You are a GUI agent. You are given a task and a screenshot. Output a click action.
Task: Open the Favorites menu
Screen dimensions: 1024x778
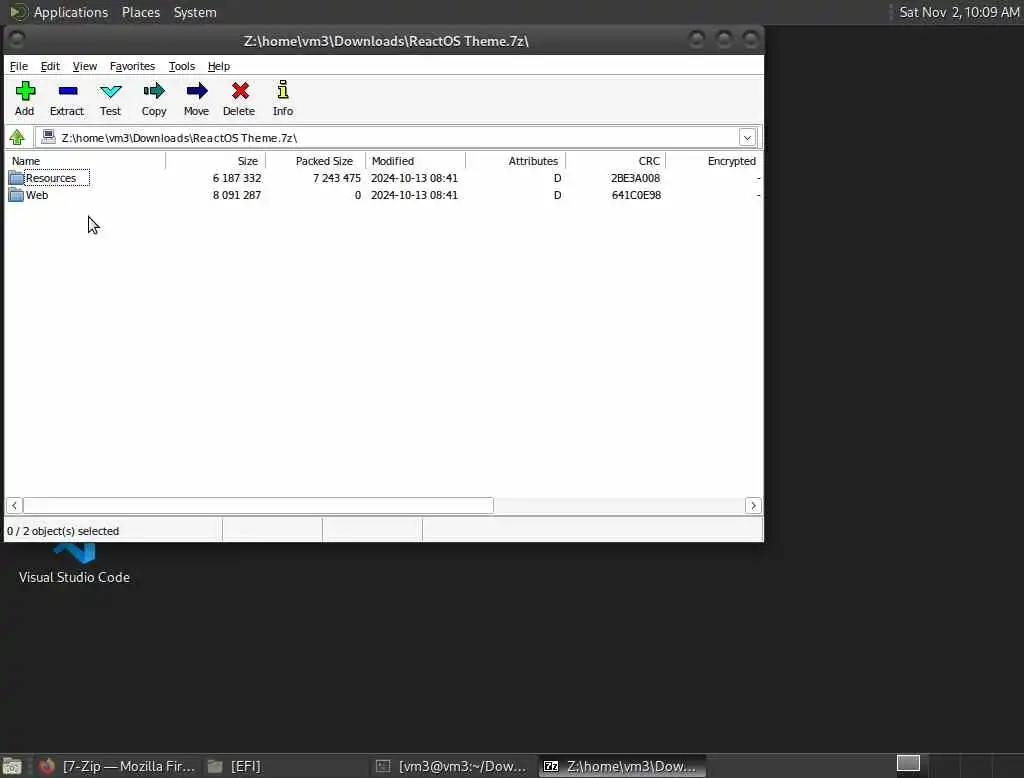click(132, 66)
